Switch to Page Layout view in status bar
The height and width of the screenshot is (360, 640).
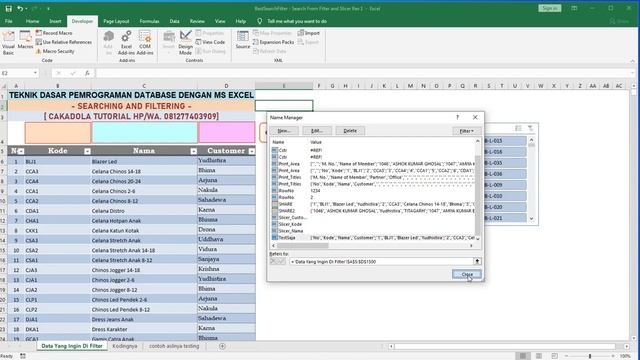point(539,356)
